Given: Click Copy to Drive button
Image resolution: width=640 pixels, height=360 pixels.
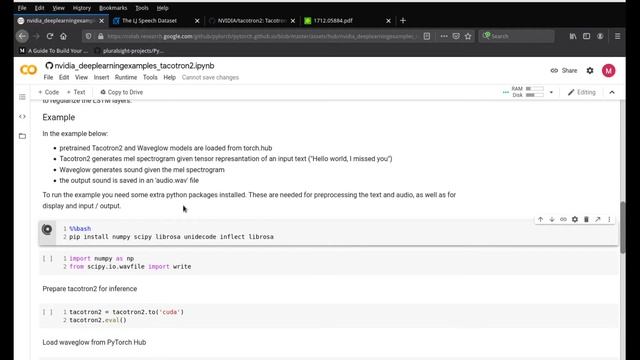Looking at the screenshot, I should (x=122, y=92).
